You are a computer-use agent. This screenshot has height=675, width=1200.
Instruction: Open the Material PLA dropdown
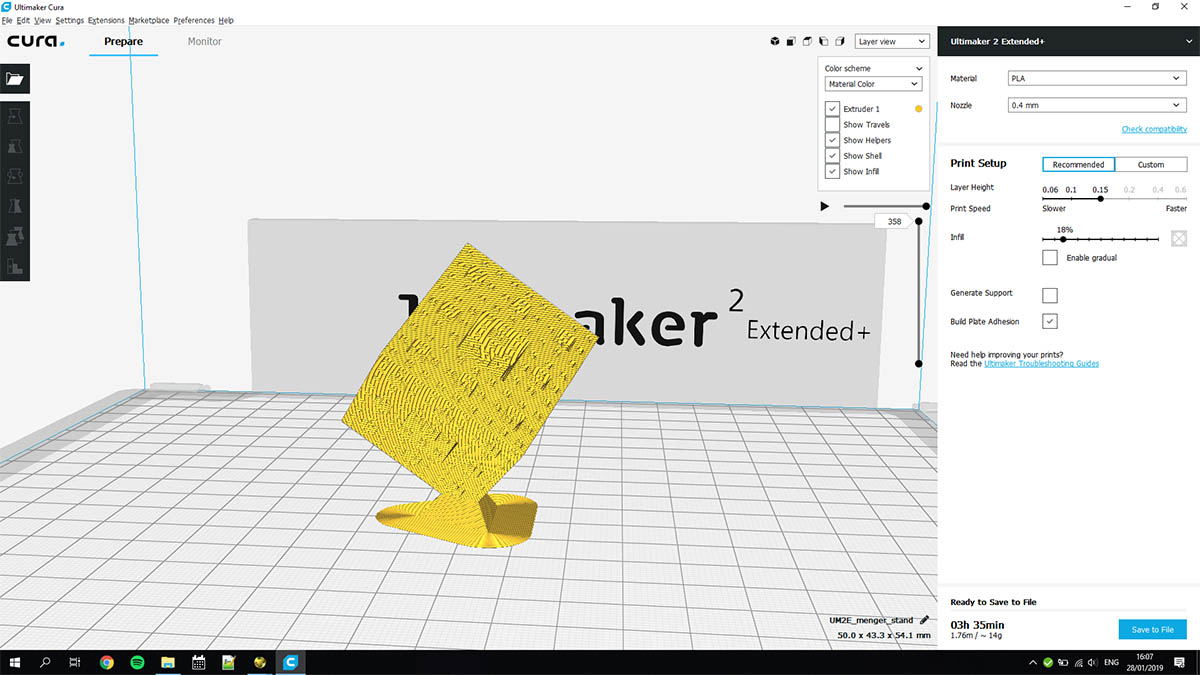1097,78
